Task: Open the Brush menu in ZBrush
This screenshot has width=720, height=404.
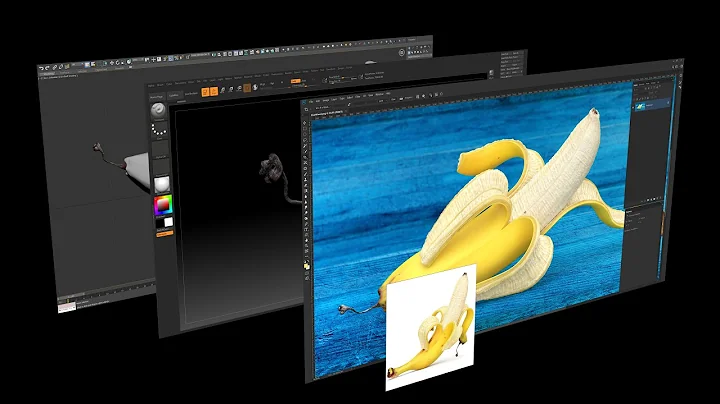Action: point(160,85)
